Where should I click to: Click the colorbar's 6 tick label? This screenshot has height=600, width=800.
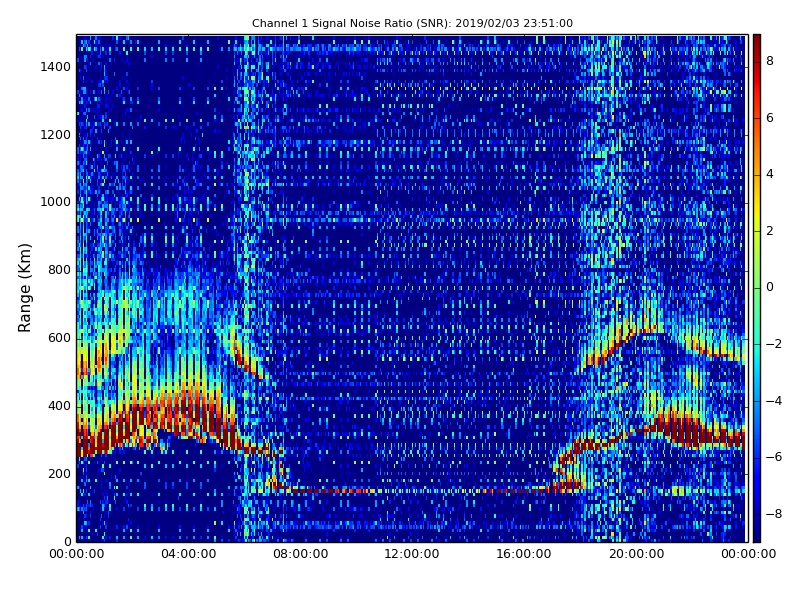coord(770,118)
